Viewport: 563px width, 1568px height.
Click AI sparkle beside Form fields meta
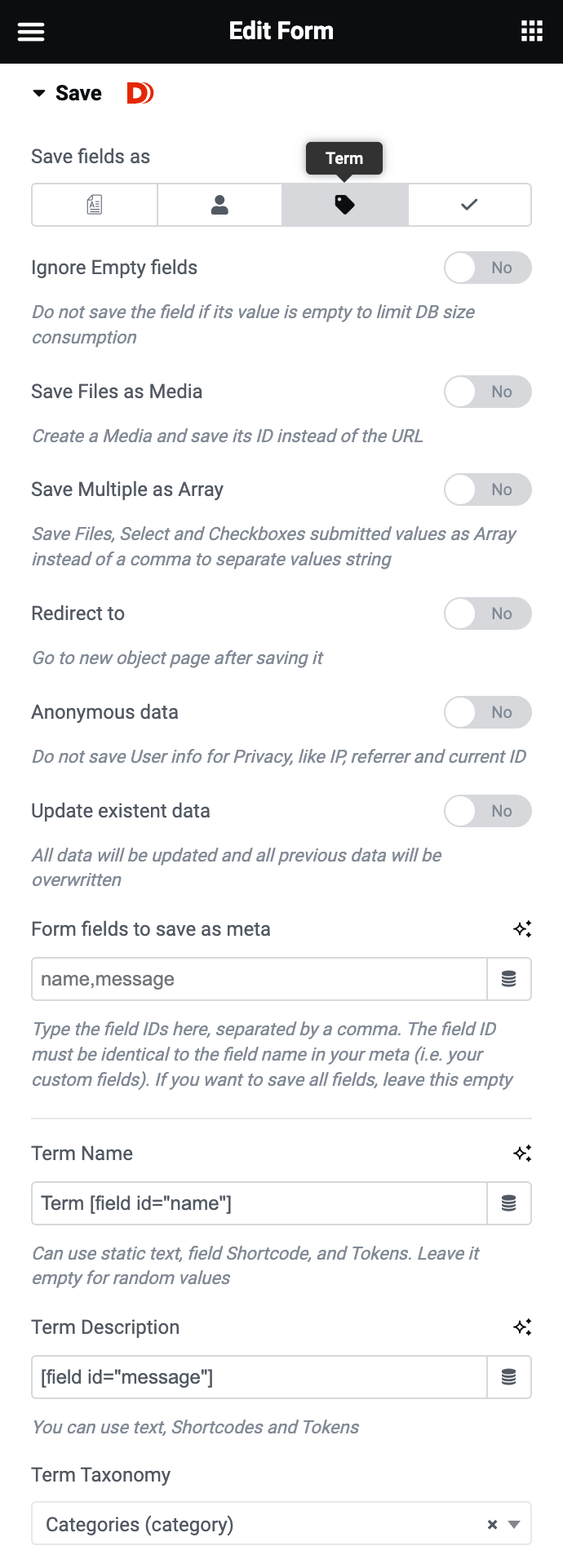pyautogui.click(x=522, y=928)
